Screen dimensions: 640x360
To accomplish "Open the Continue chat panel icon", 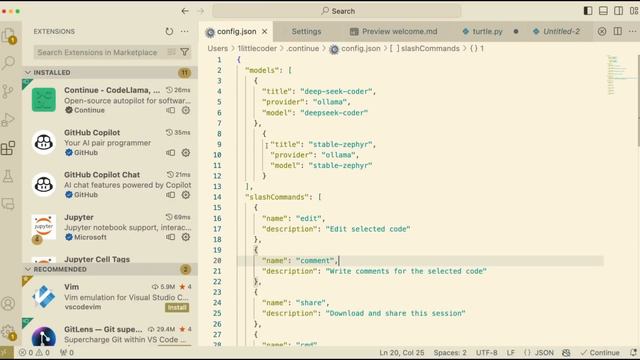I will tap(8, 204).
